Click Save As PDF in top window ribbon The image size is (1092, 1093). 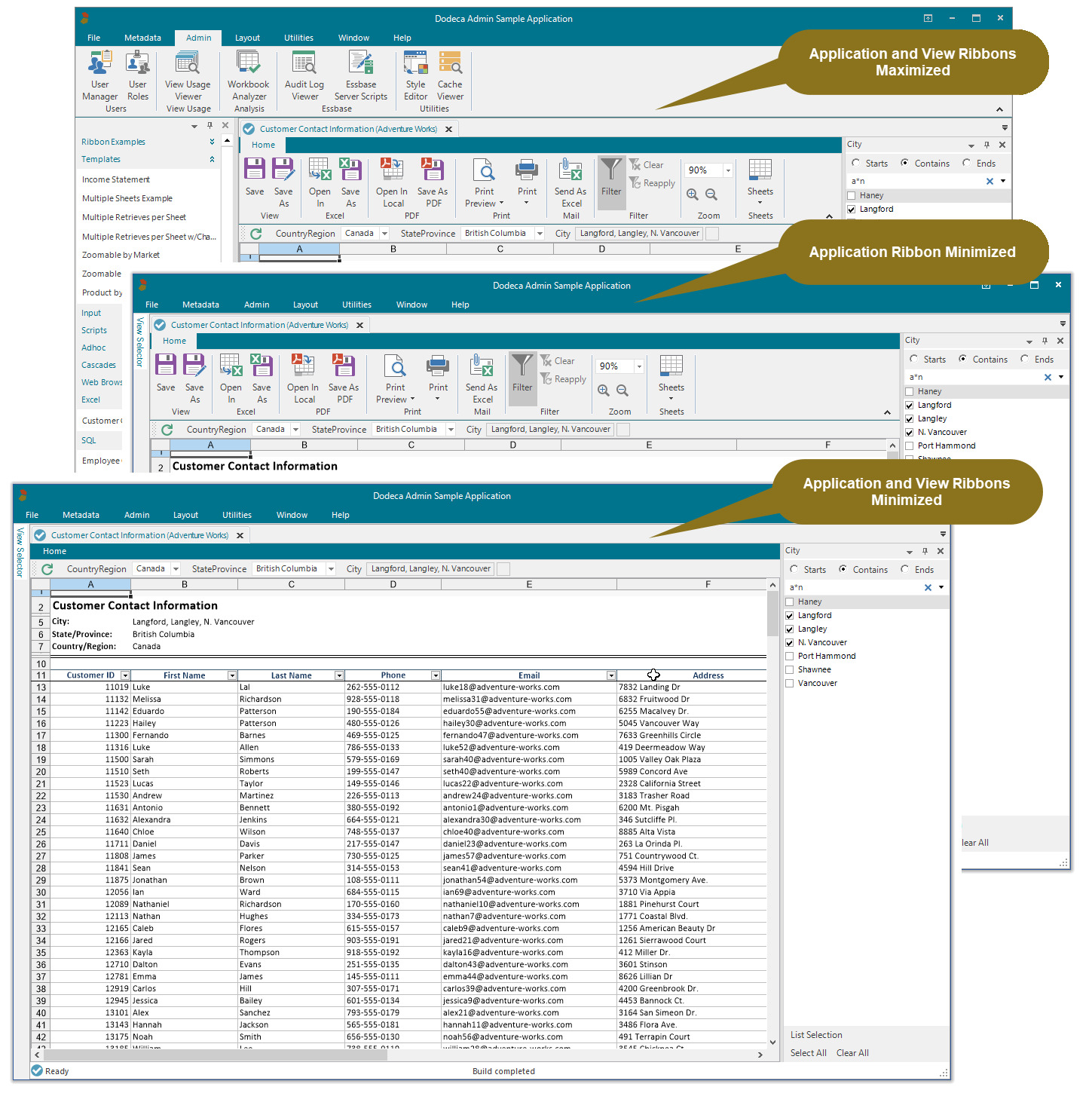tap(433, 182)
